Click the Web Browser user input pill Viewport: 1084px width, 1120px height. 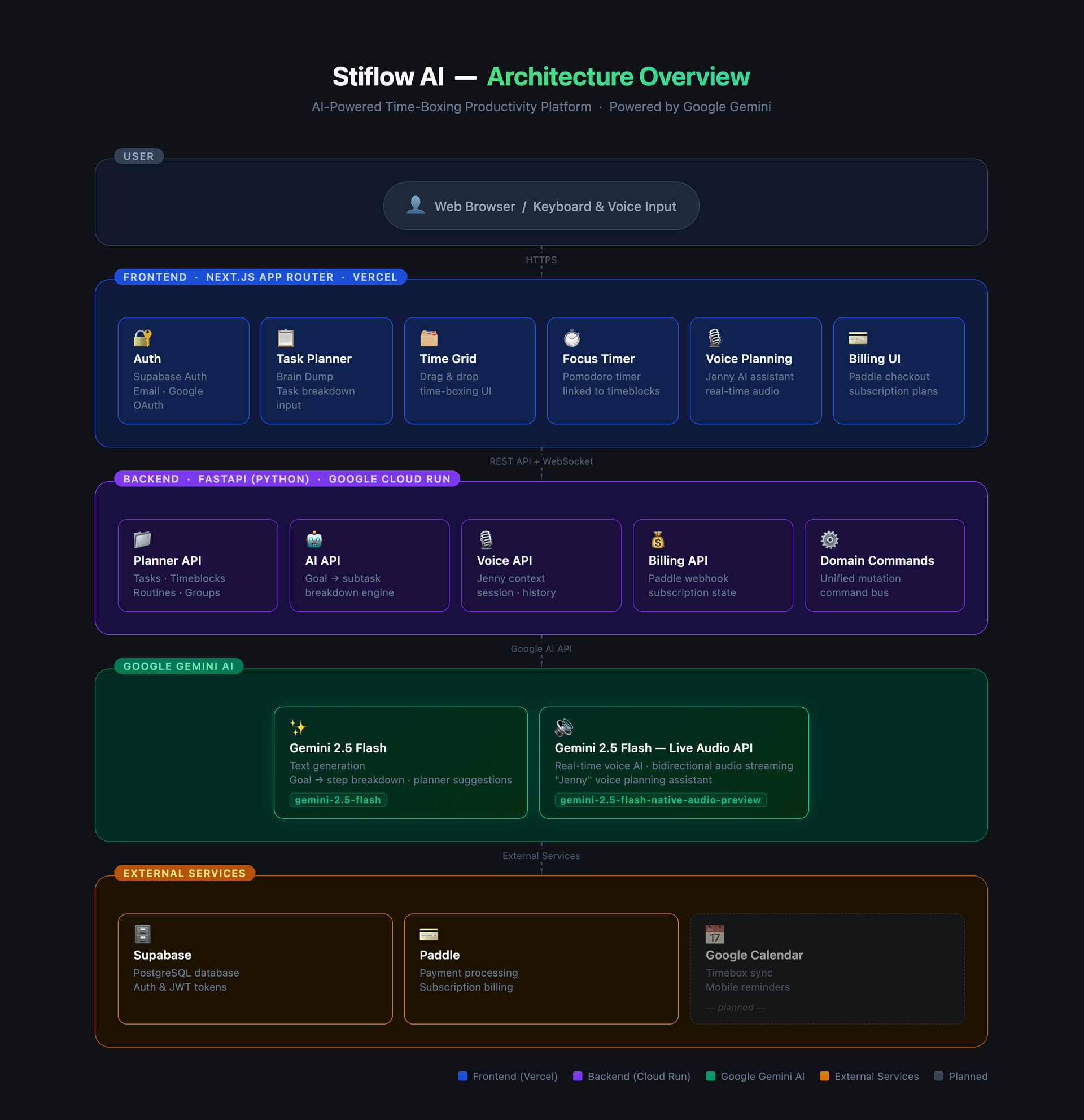point(541,206)
